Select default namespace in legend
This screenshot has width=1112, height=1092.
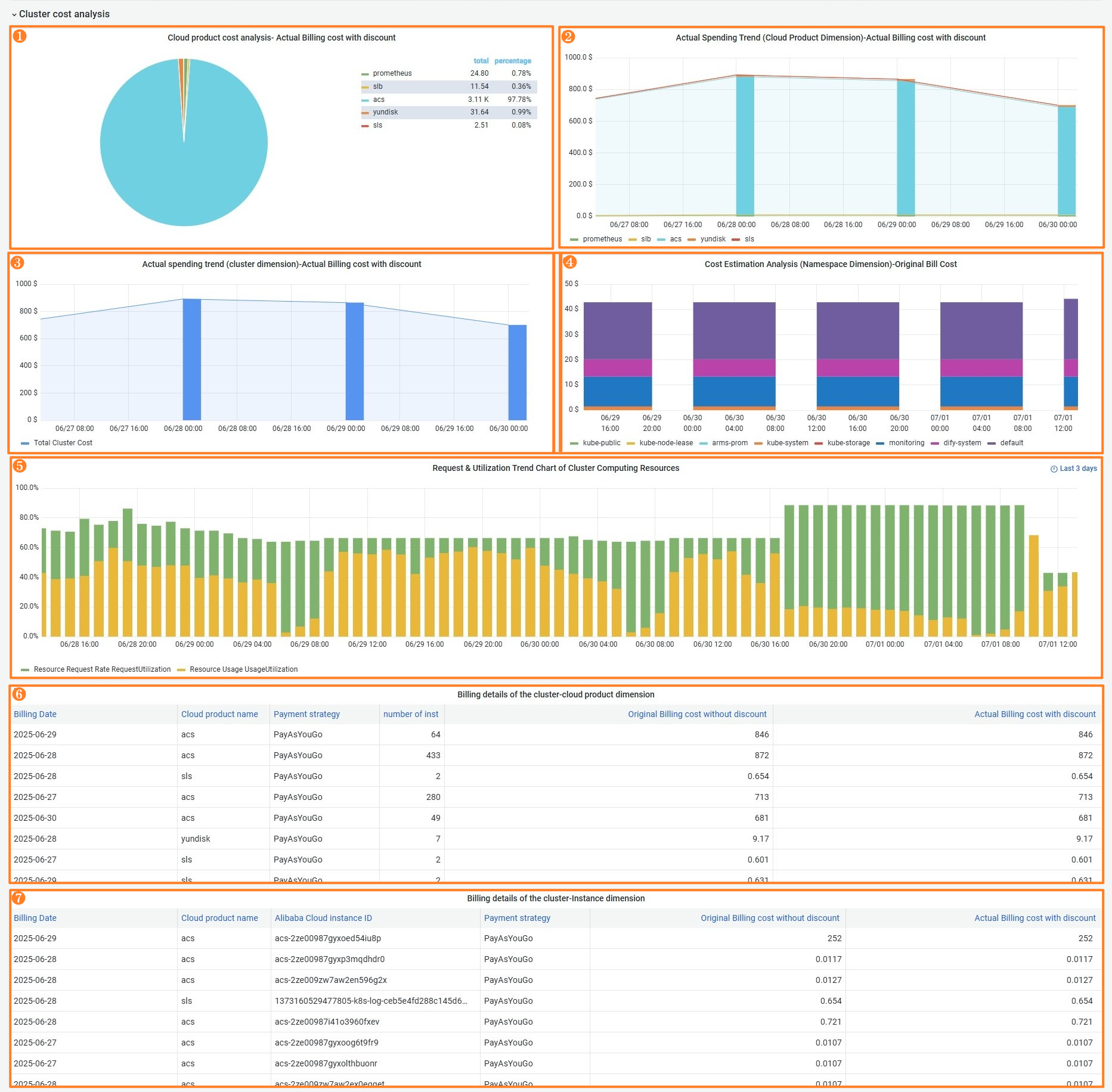coord(1011,443)
